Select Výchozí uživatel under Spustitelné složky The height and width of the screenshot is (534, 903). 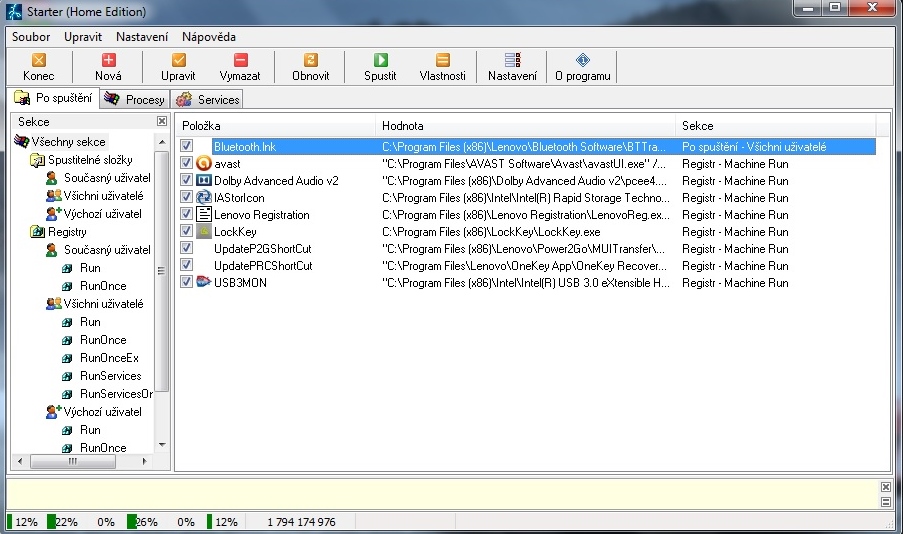103,214
